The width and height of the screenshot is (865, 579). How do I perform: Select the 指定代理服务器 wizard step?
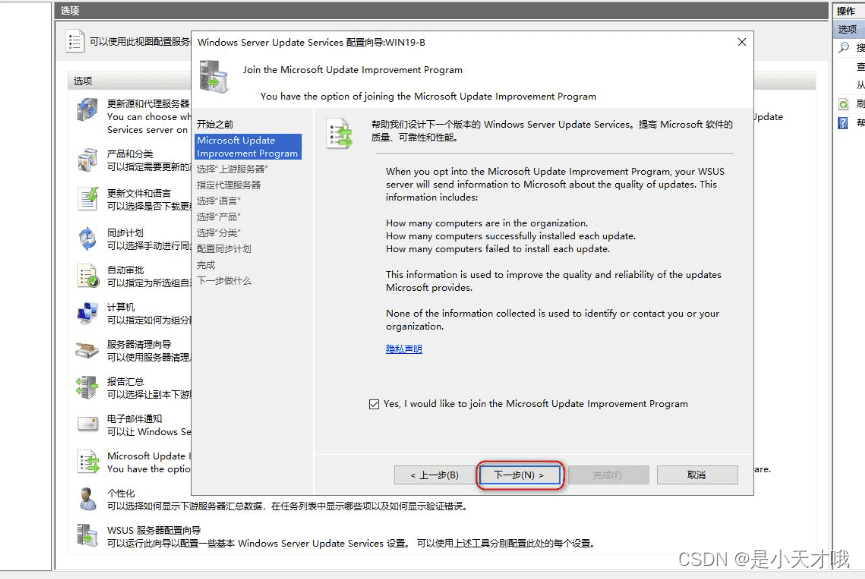(228, 185)
